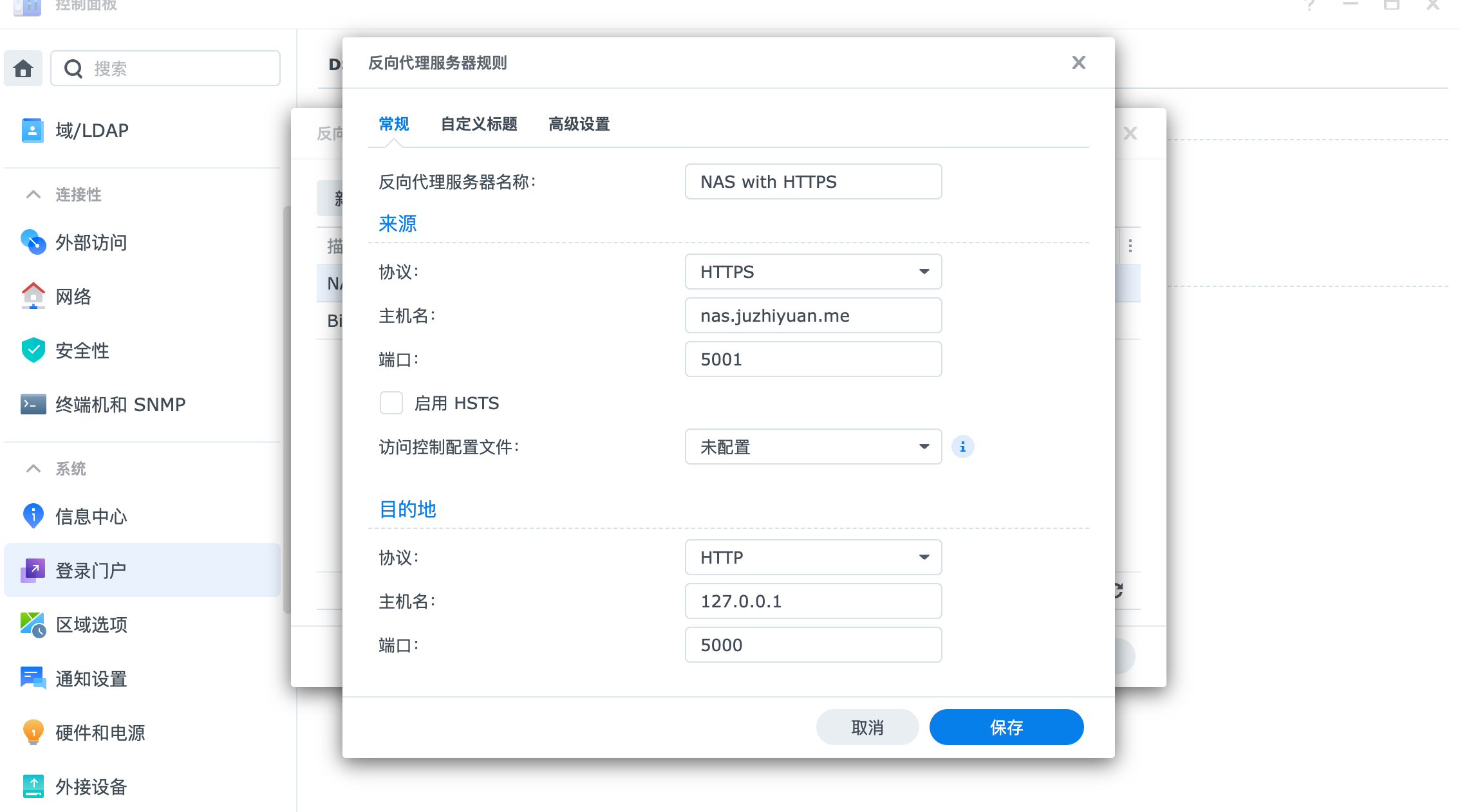Enable the HSTS (启用 HSTS) checkbox

coord(391,403)
